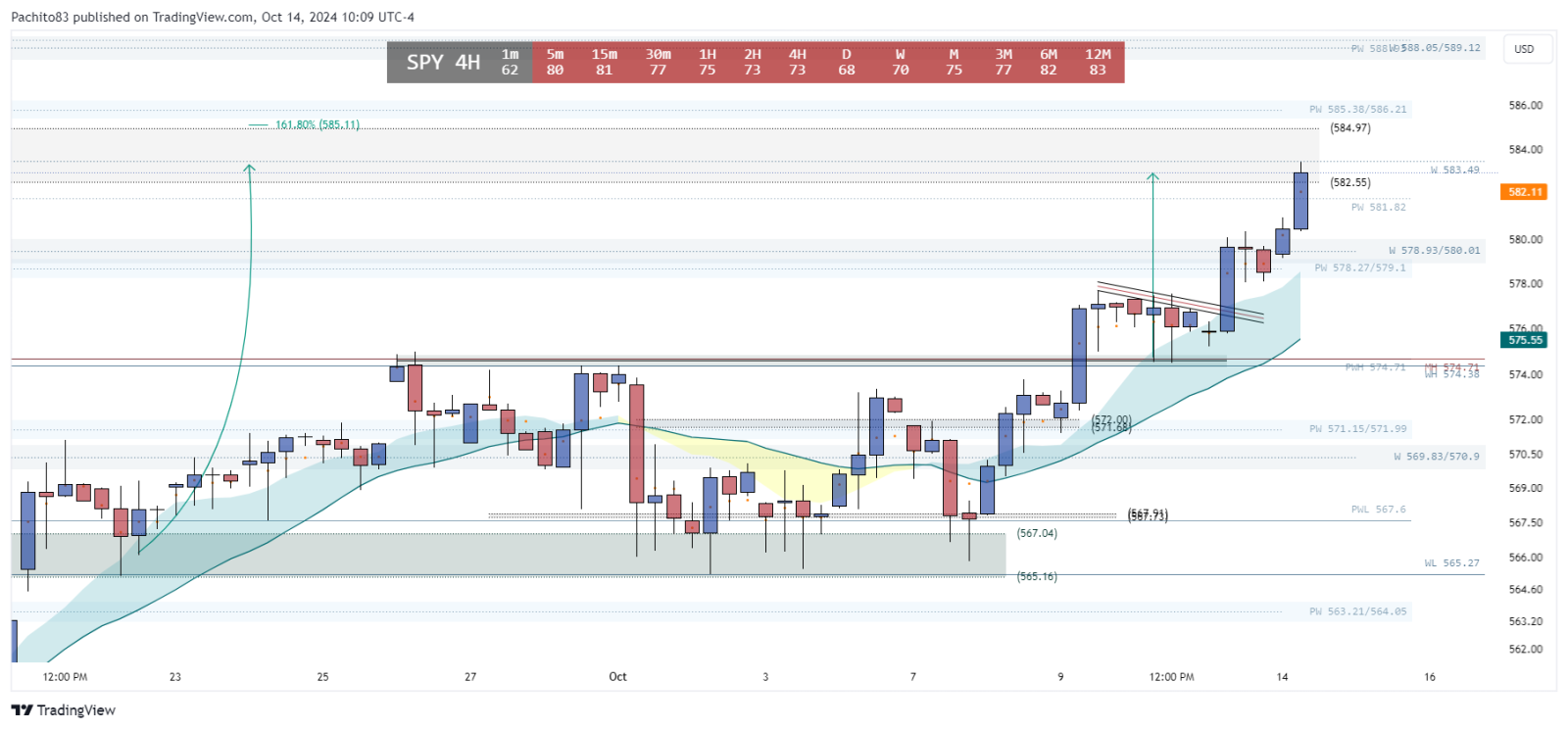The image size is (1568, 730).
Task: Click the PW 563.21/564.05 zone label
Action: 1358,611
